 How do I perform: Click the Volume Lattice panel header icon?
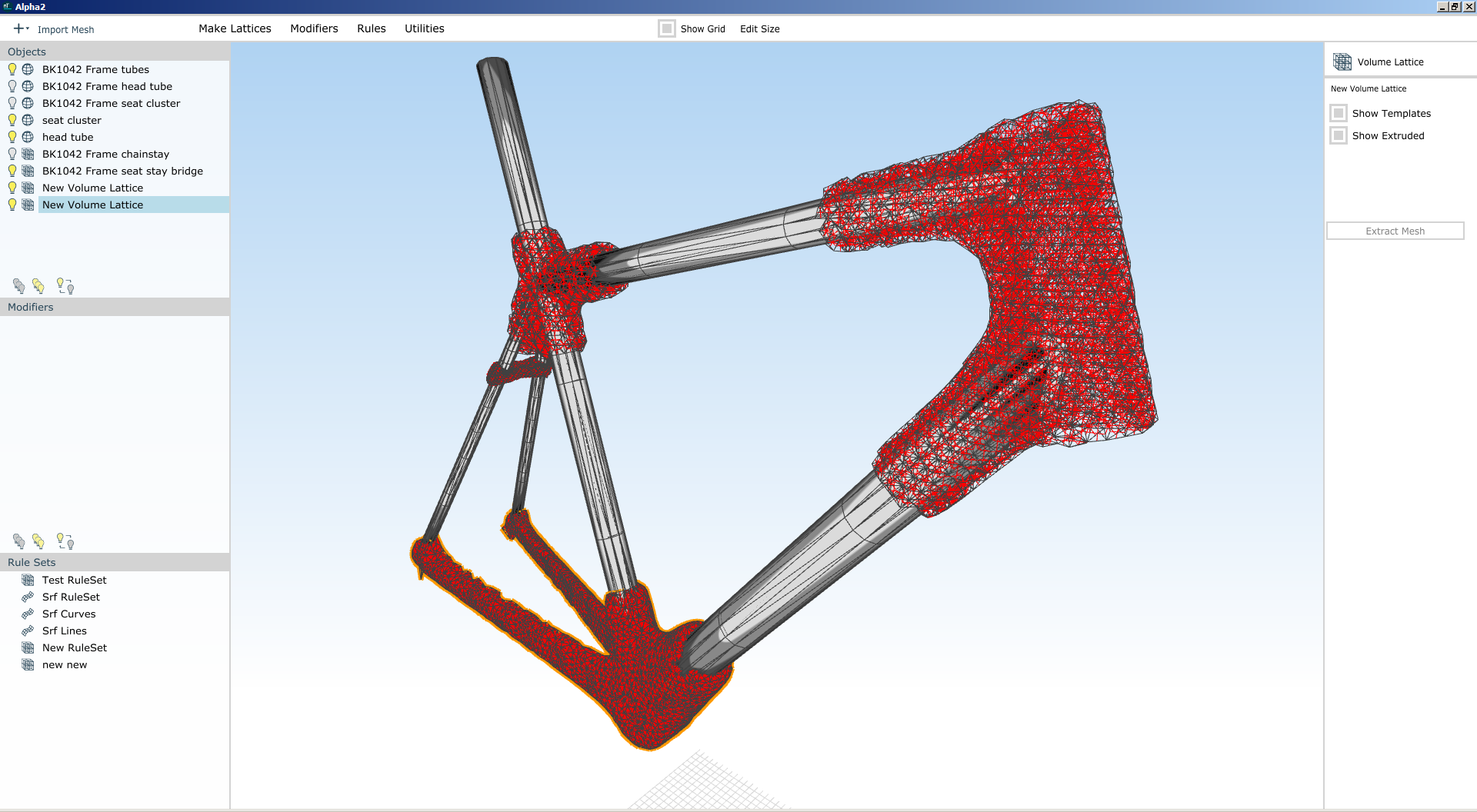(1342, 62)
